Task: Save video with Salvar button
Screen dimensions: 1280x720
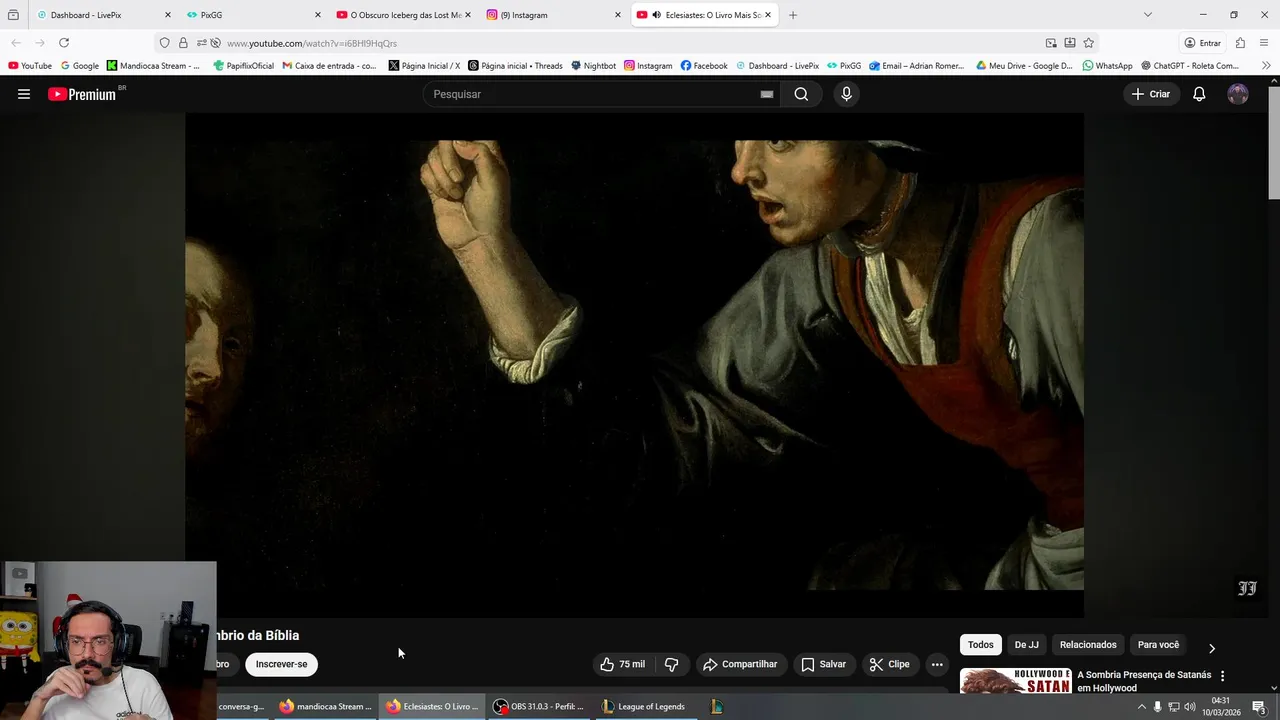Action: [x=823, y=664]
